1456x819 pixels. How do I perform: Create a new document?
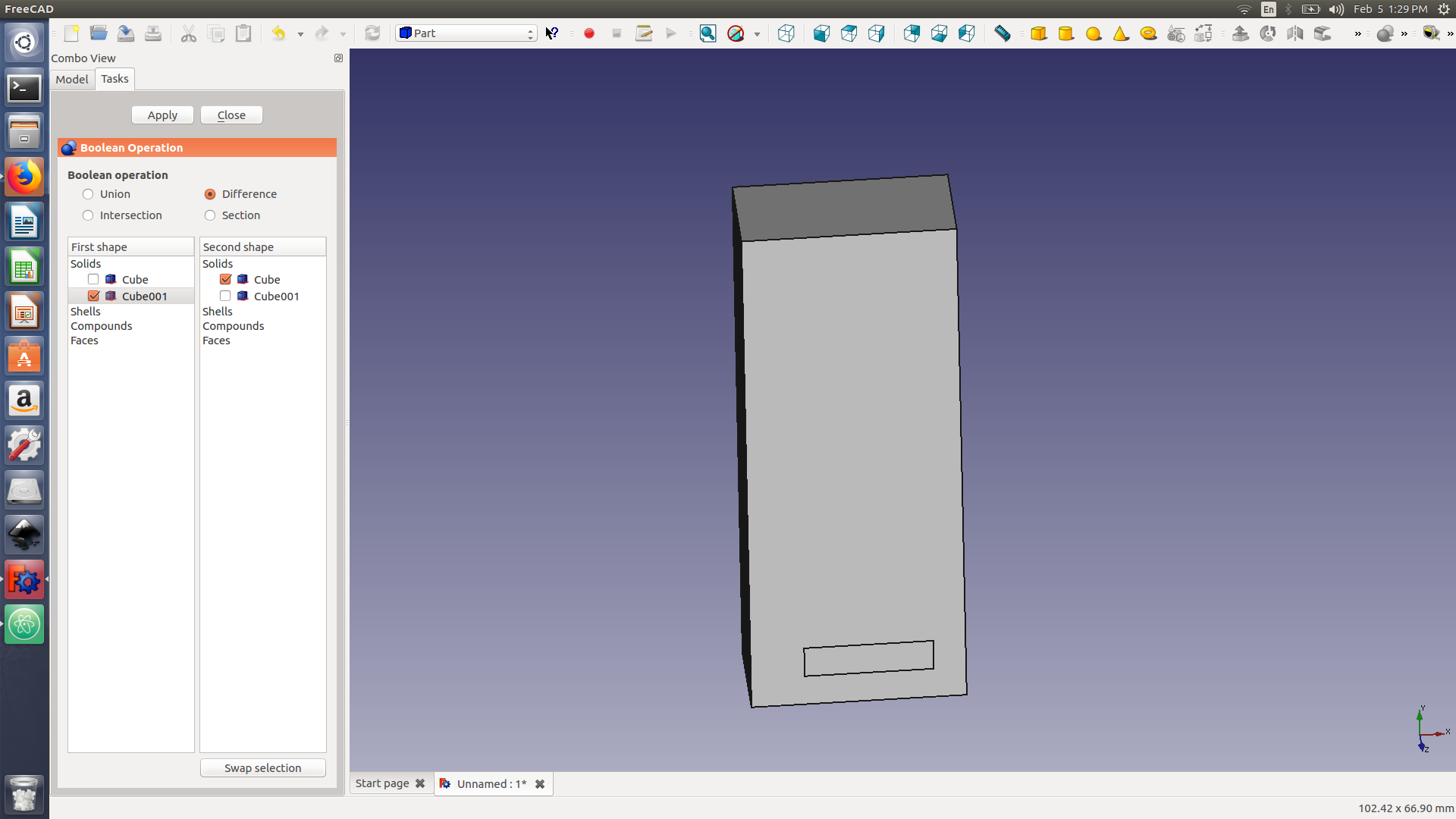pyautogui.click(x=71, y=33)
